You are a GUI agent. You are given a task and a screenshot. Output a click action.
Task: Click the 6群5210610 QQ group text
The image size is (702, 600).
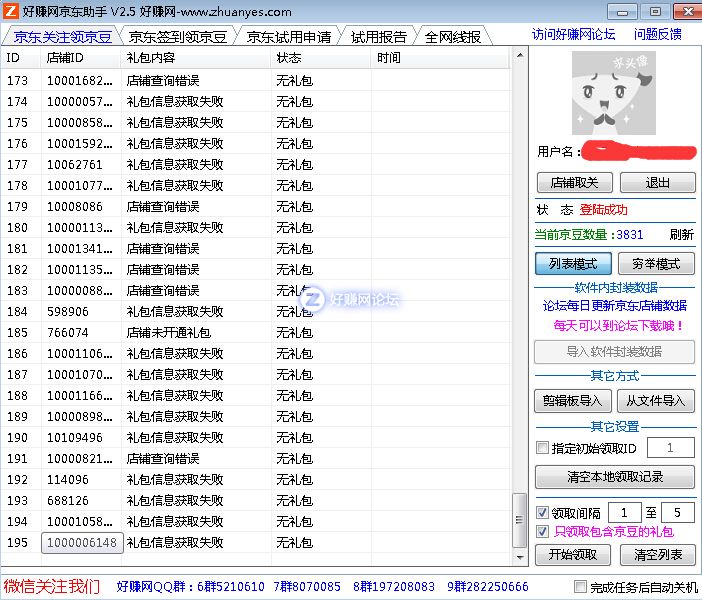point(231,587)
